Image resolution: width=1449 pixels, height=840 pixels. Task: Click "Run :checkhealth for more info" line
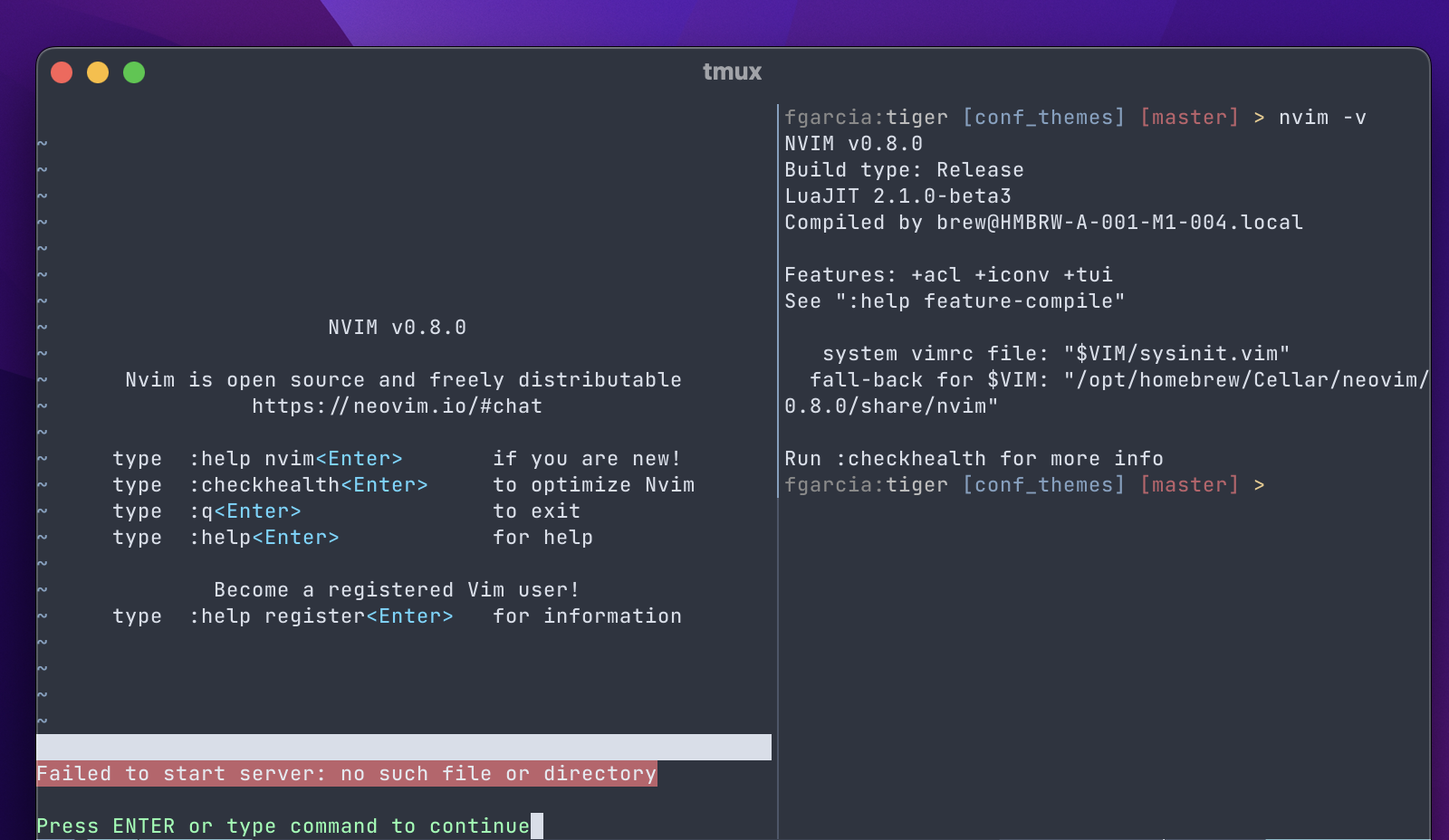pos(974,458)
